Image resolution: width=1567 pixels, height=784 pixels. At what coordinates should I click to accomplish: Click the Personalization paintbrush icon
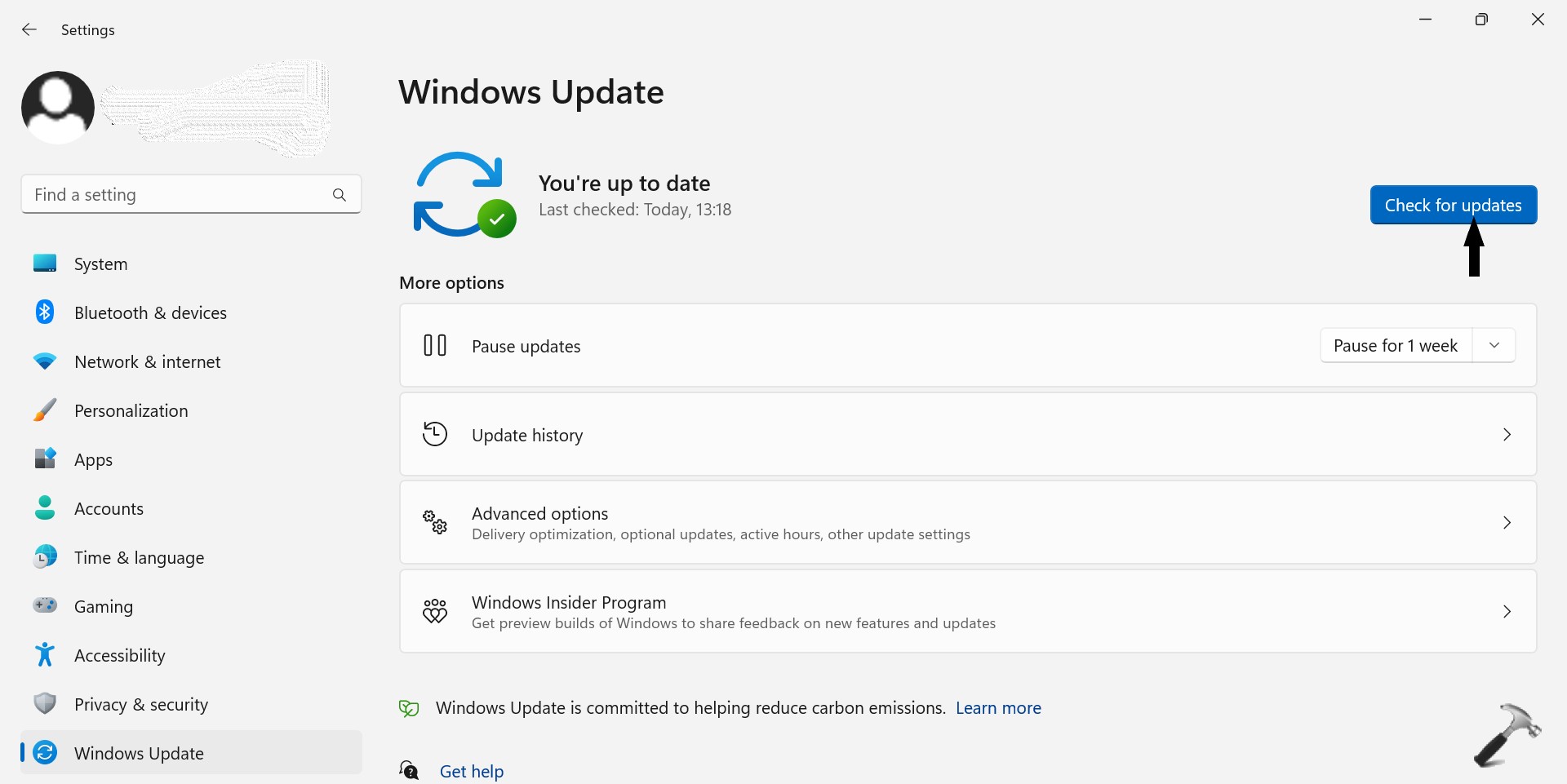45,410
